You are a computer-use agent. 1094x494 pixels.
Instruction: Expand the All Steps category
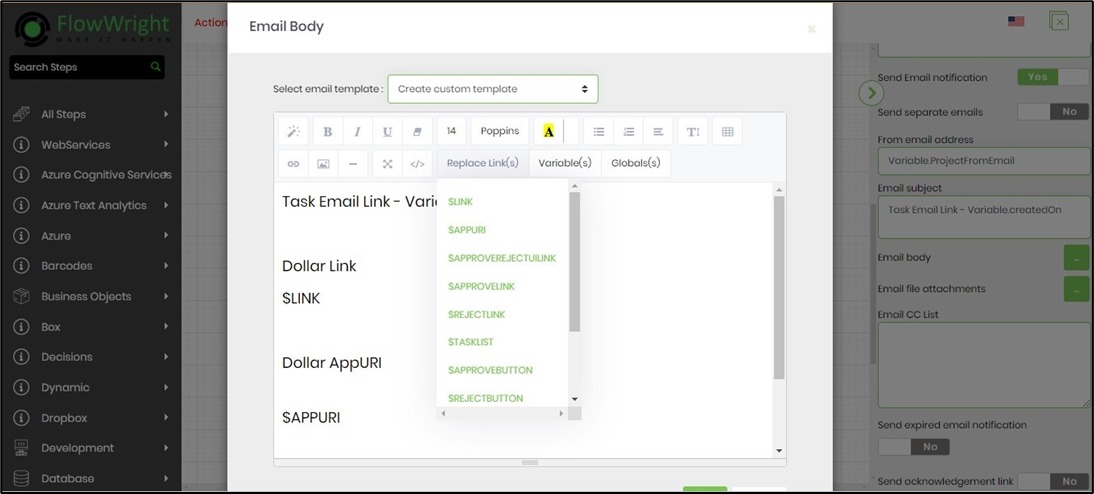166,114
